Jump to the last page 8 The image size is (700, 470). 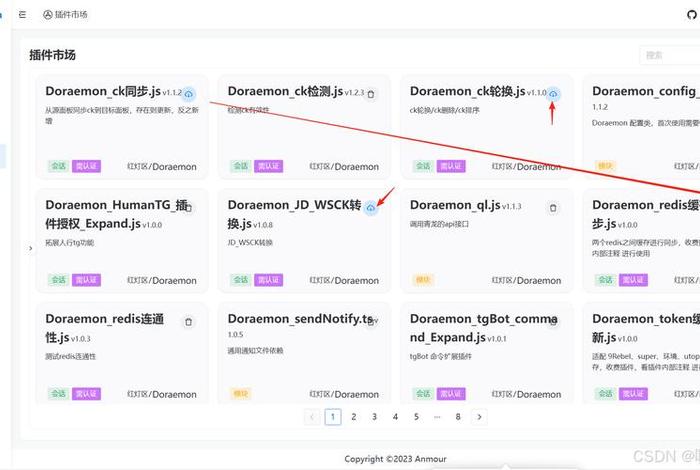click(x=458, y=417)
